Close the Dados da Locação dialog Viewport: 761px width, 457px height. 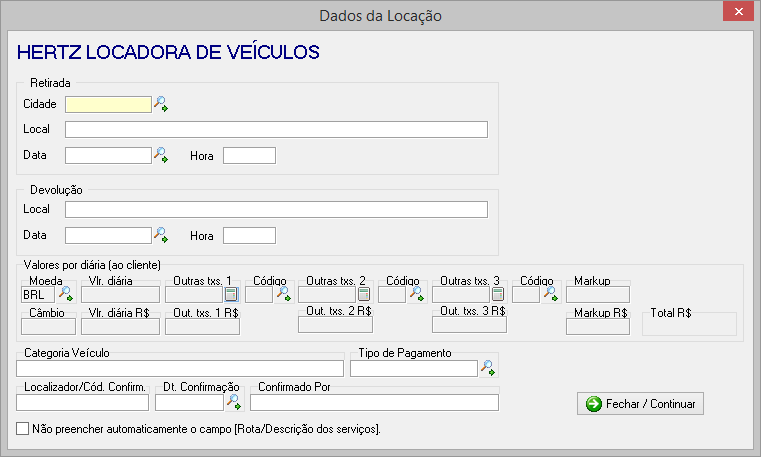(738, 11)
